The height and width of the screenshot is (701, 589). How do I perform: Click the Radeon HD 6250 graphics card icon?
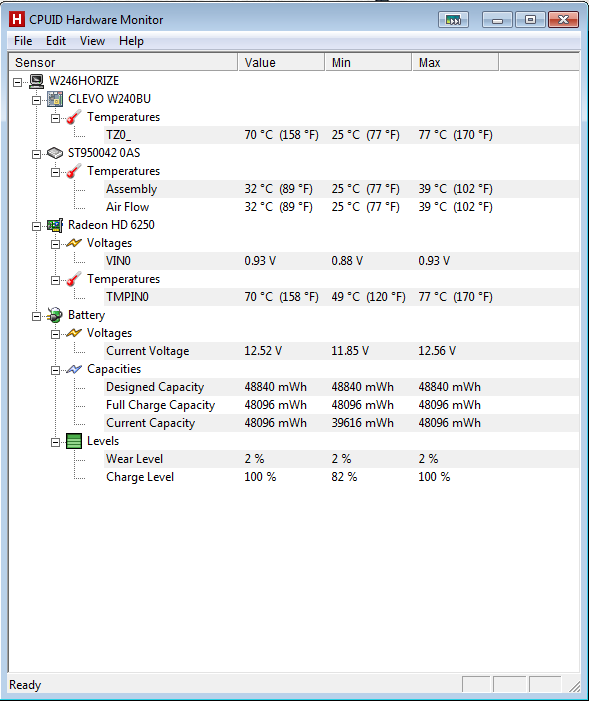[55, 225]
